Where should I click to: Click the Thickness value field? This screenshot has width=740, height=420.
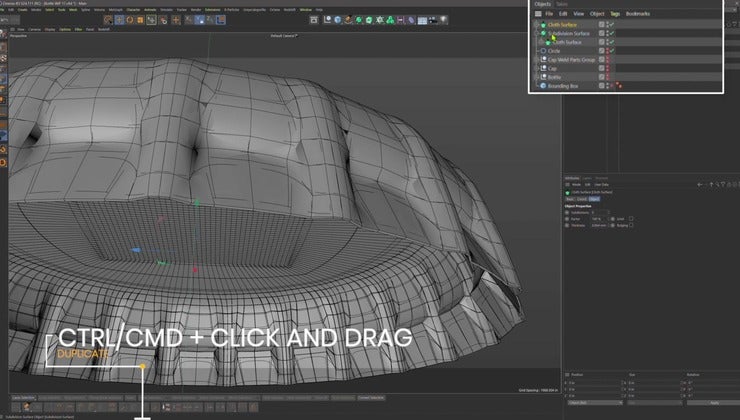[598, 225]
